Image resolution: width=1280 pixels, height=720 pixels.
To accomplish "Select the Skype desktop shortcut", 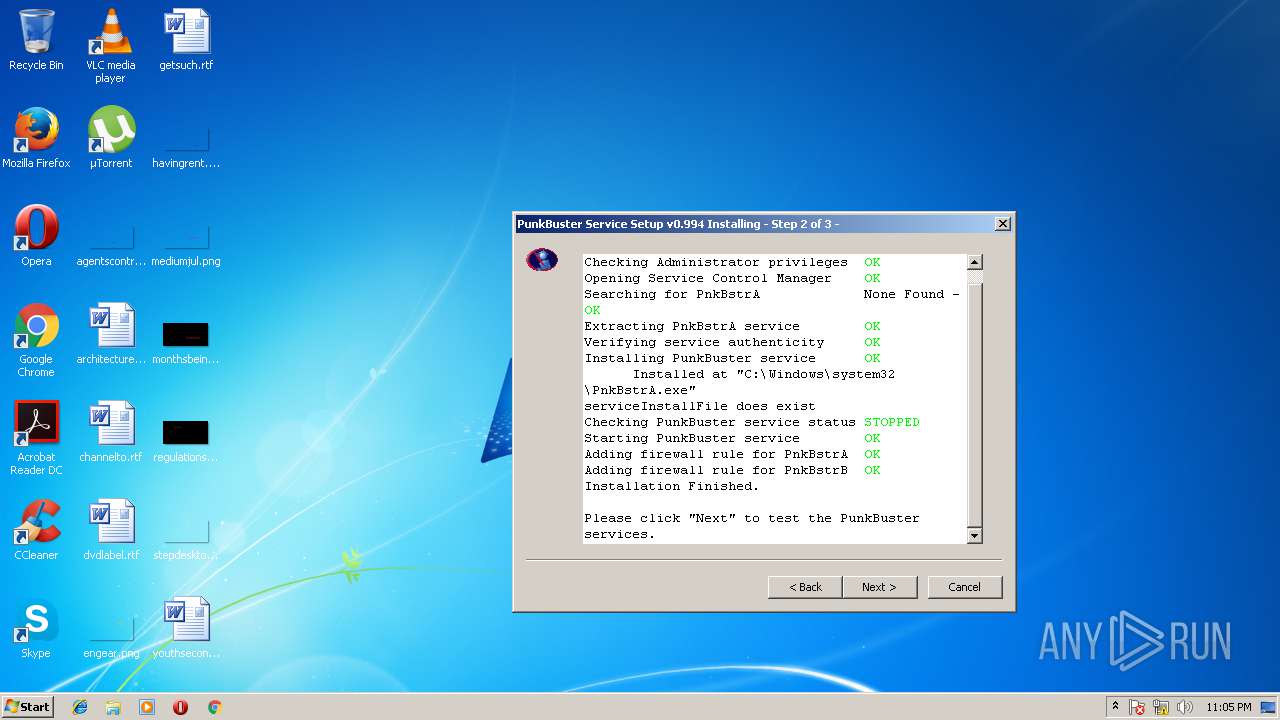I will 36,629.
